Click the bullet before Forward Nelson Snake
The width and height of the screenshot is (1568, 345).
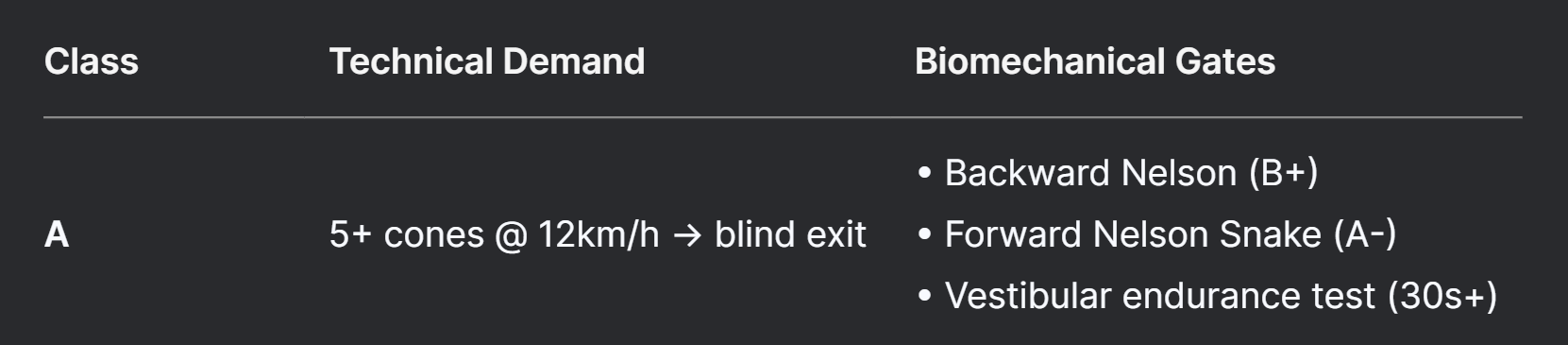point(924,235)
